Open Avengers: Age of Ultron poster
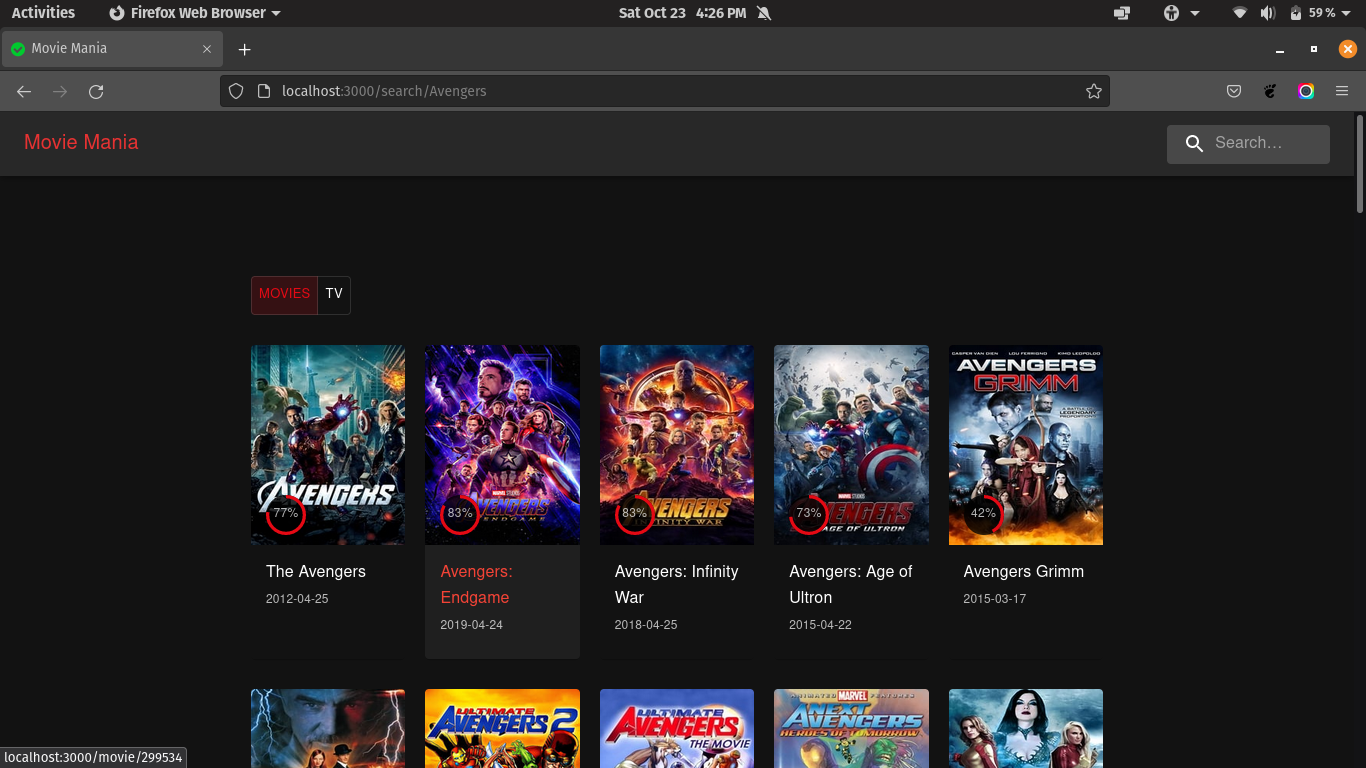1366x768 pixels. point(851,445)
